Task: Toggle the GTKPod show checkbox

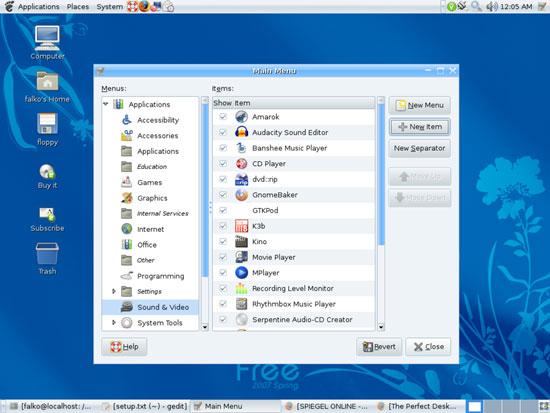Action: [x=223, y=210]
